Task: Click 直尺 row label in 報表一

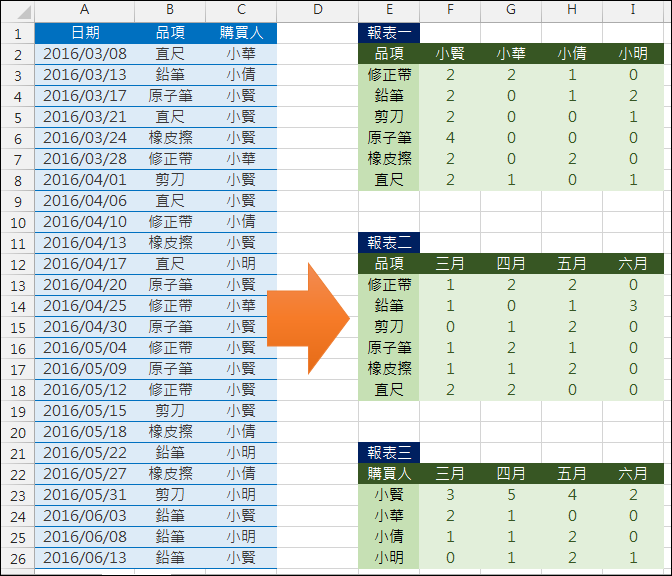Action: pos(389,180)
